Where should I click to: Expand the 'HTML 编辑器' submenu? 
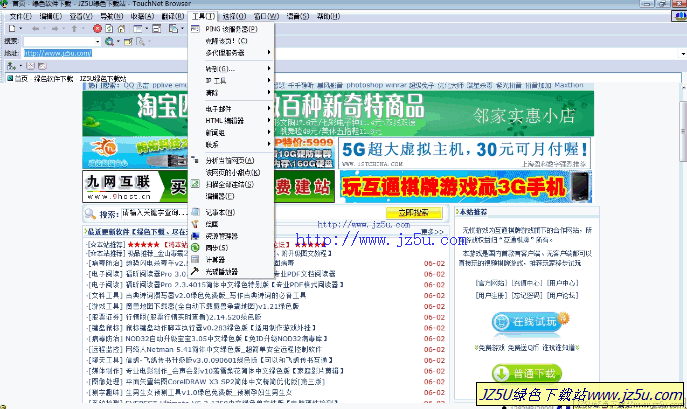click(x=231, y=121)
